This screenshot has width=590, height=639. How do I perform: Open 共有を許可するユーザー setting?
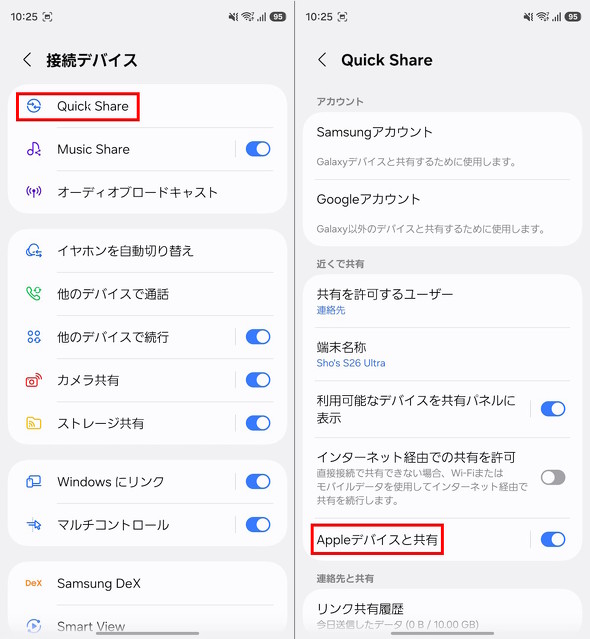pyautogui.click(x=442, y=301)
